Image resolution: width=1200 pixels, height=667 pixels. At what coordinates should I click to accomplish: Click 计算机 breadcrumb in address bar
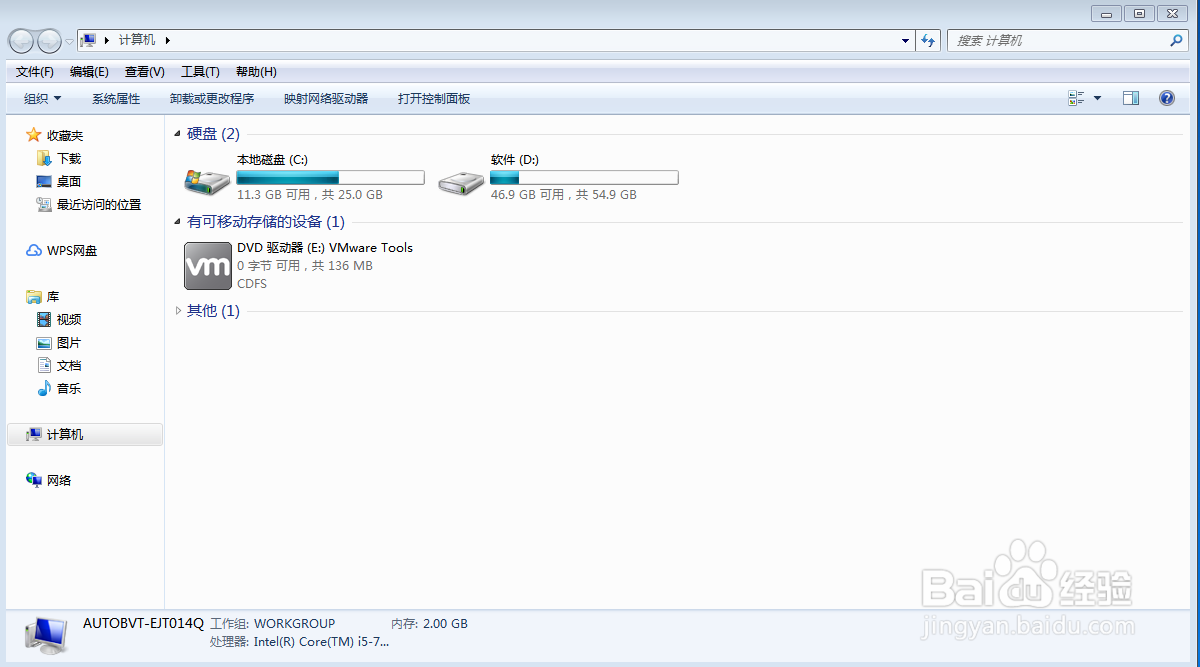[137, 40]
